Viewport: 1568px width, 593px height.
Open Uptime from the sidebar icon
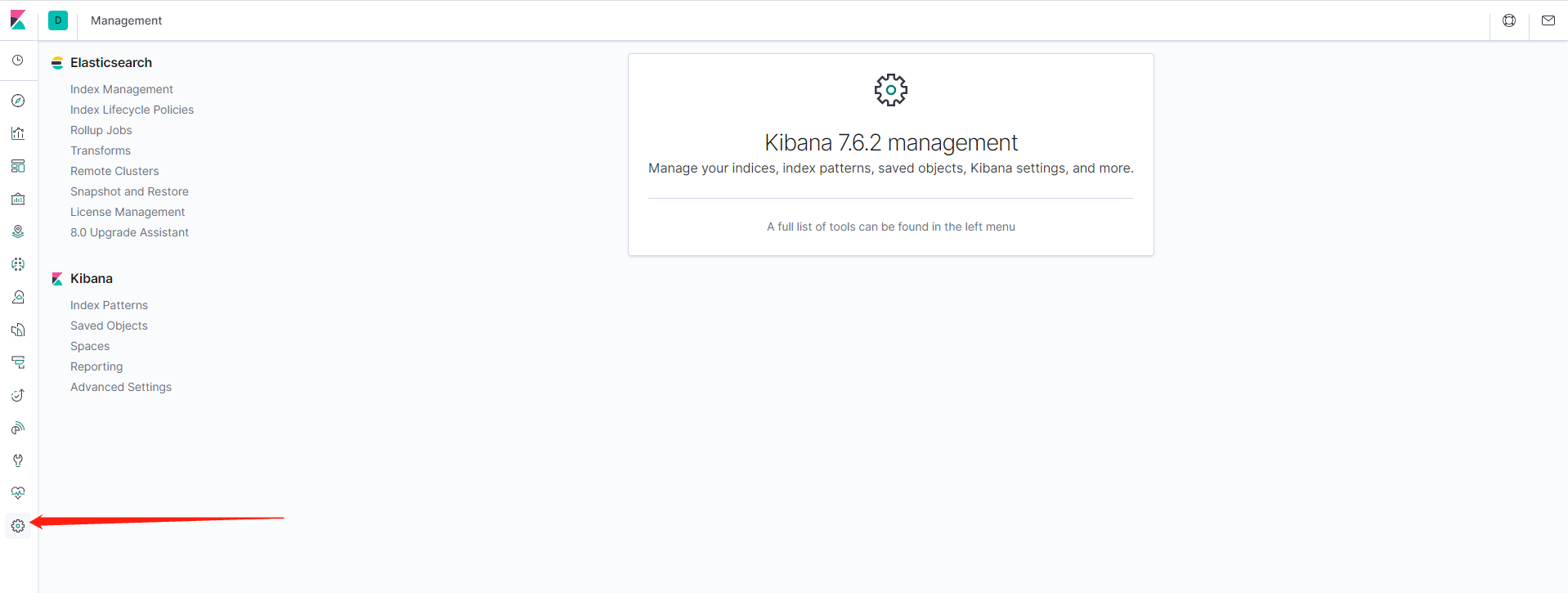click(18, 395)
